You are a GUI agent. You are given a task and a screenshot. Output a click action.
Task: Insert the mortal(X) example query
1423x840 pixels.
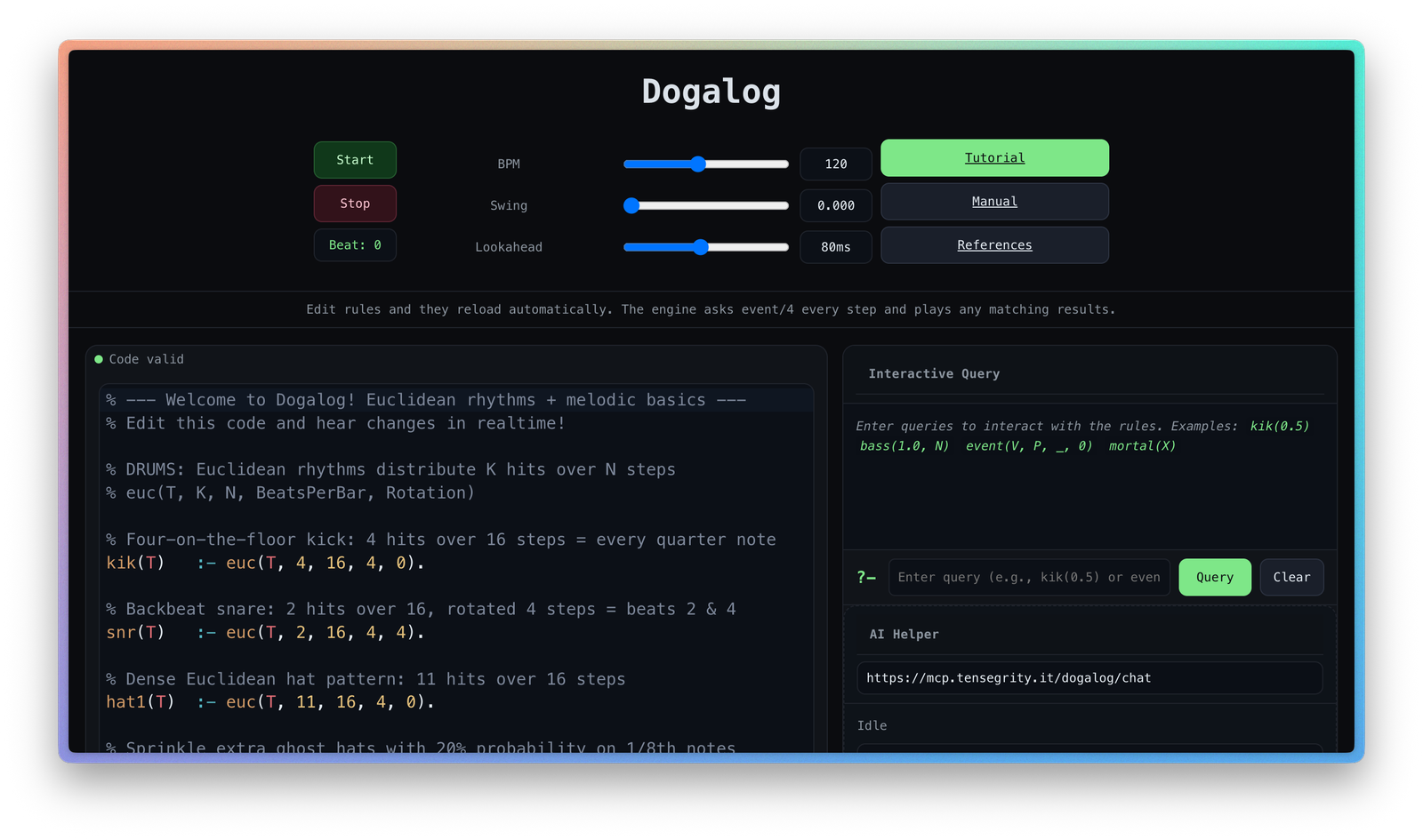(1142, 446)
